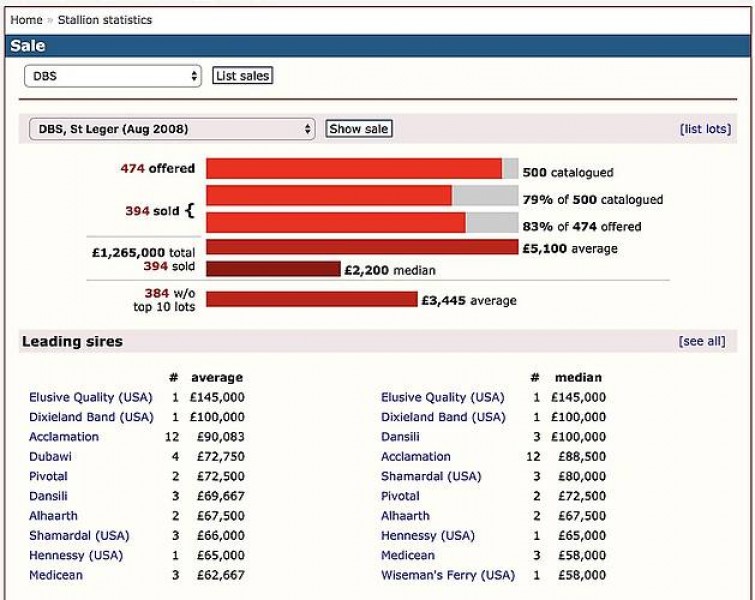Select Acclamation in the average column

[64, 437]
